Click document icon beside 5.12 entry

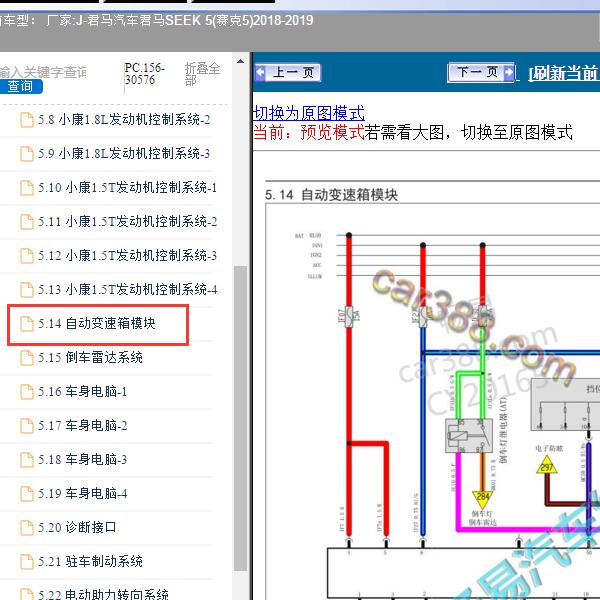(x=27, y=255)
